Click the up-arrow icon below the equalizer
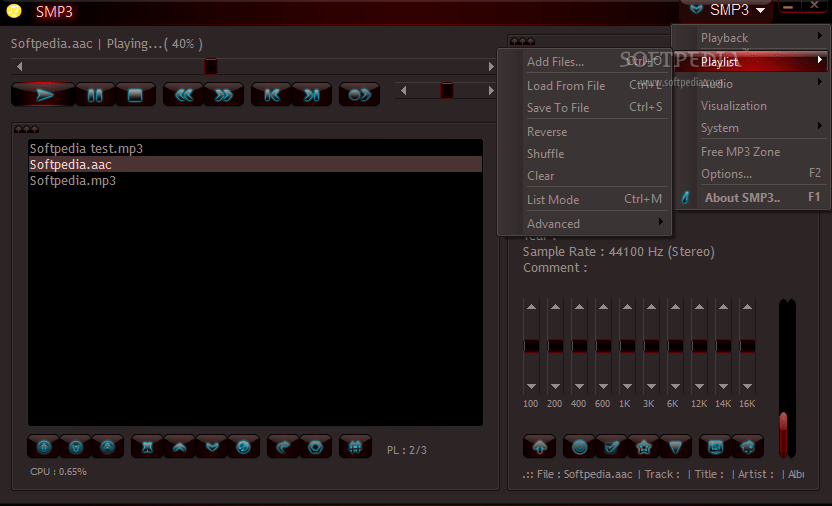This screenshot has width=832, height=506. pos(540,447)
